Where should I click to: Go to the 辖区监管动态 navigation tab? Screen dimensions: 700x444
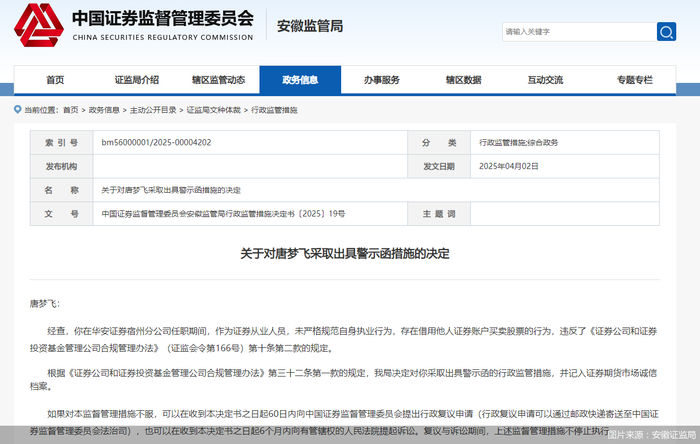[x=218, y=80]
